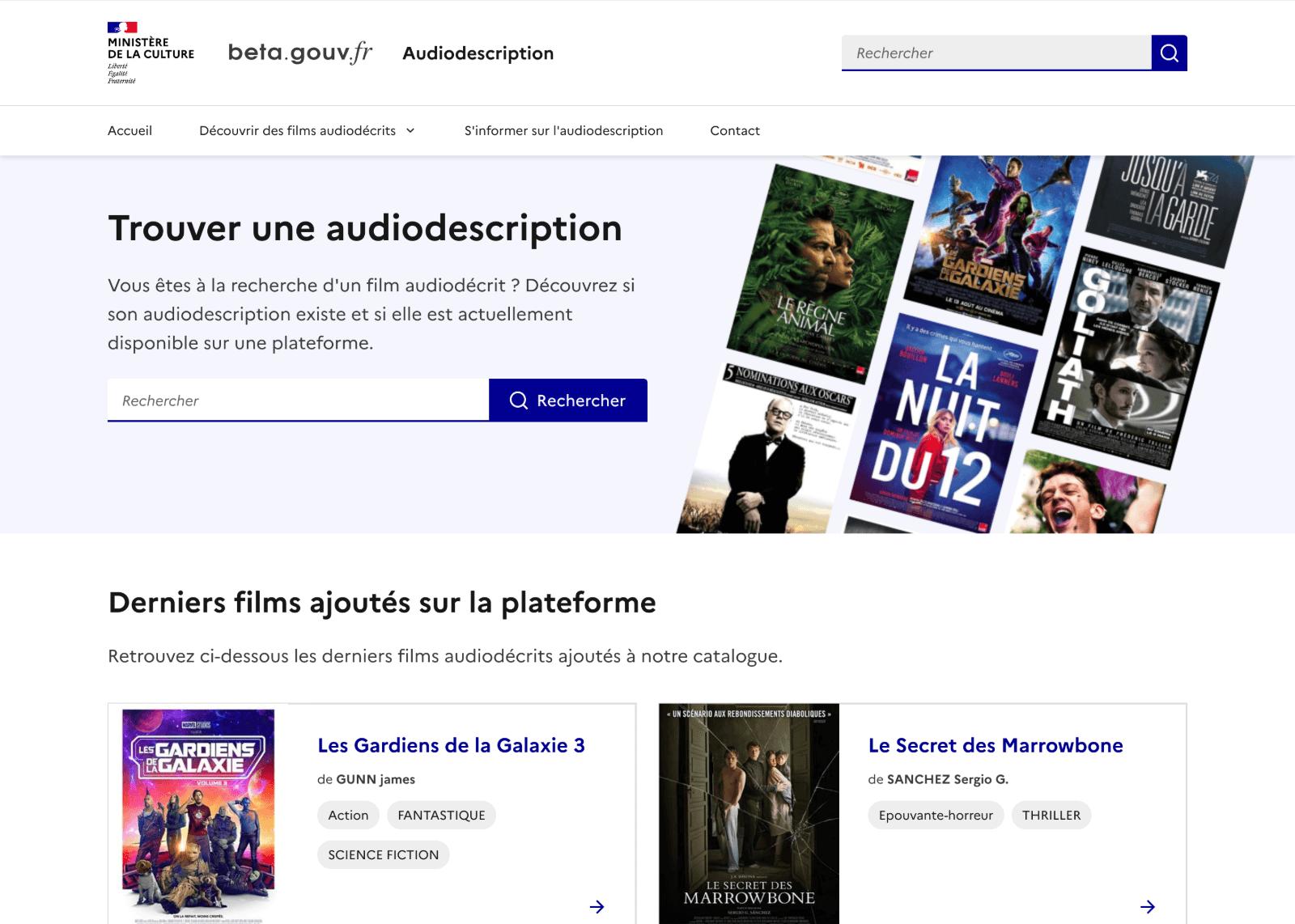The image size is (1295, 924).
Task: Click the Gardiens de la Galaxie card poster
Action: click(x=198, y=815)
